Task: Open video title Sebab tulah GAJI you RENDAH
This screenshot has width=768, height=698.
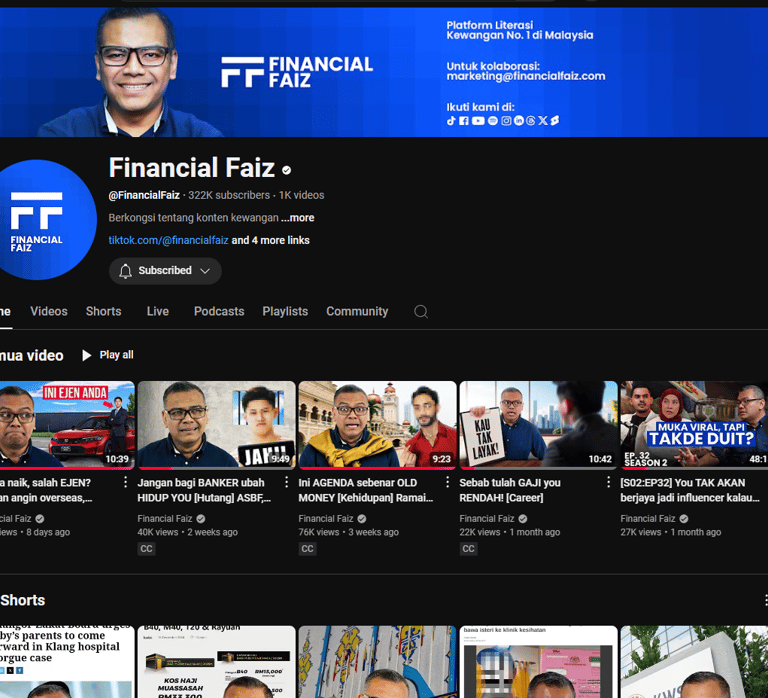Action: [x=510, y=490]
